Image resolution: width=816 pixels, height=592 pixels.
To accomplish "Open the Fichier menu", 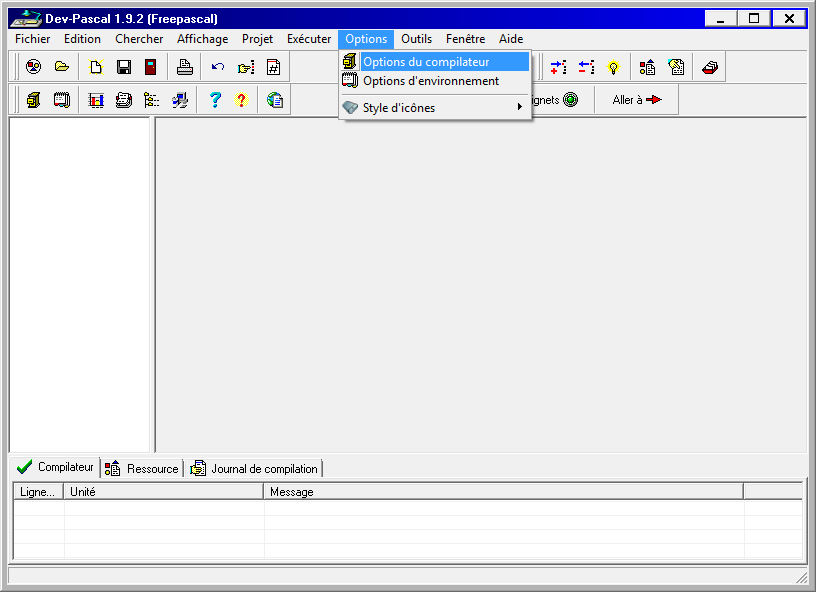I will point(32,39).
